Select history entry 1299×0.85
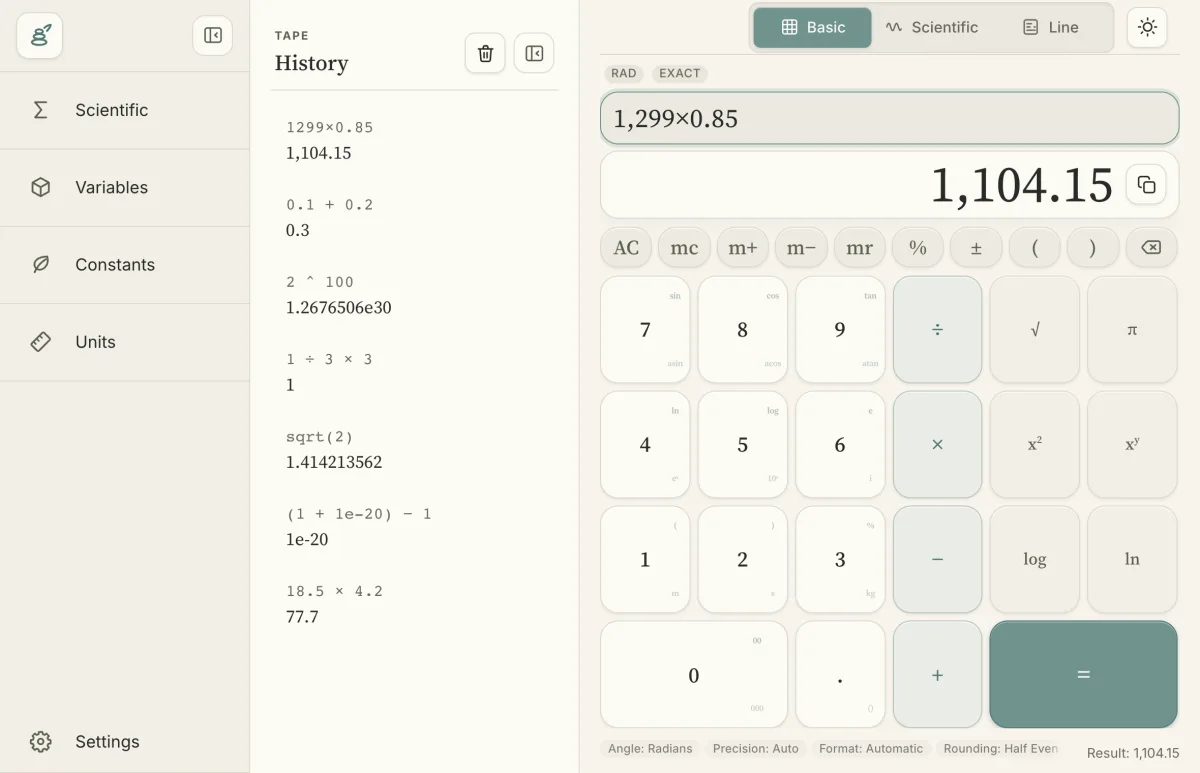The image size is (1200, 773). click(414, 140)
